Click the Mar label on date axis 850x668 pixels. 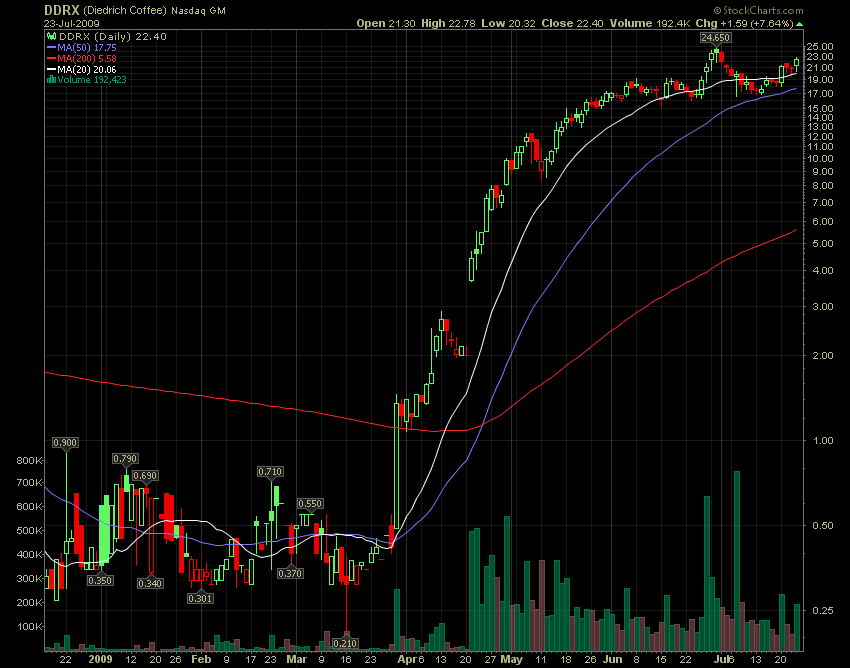(296, 659)
